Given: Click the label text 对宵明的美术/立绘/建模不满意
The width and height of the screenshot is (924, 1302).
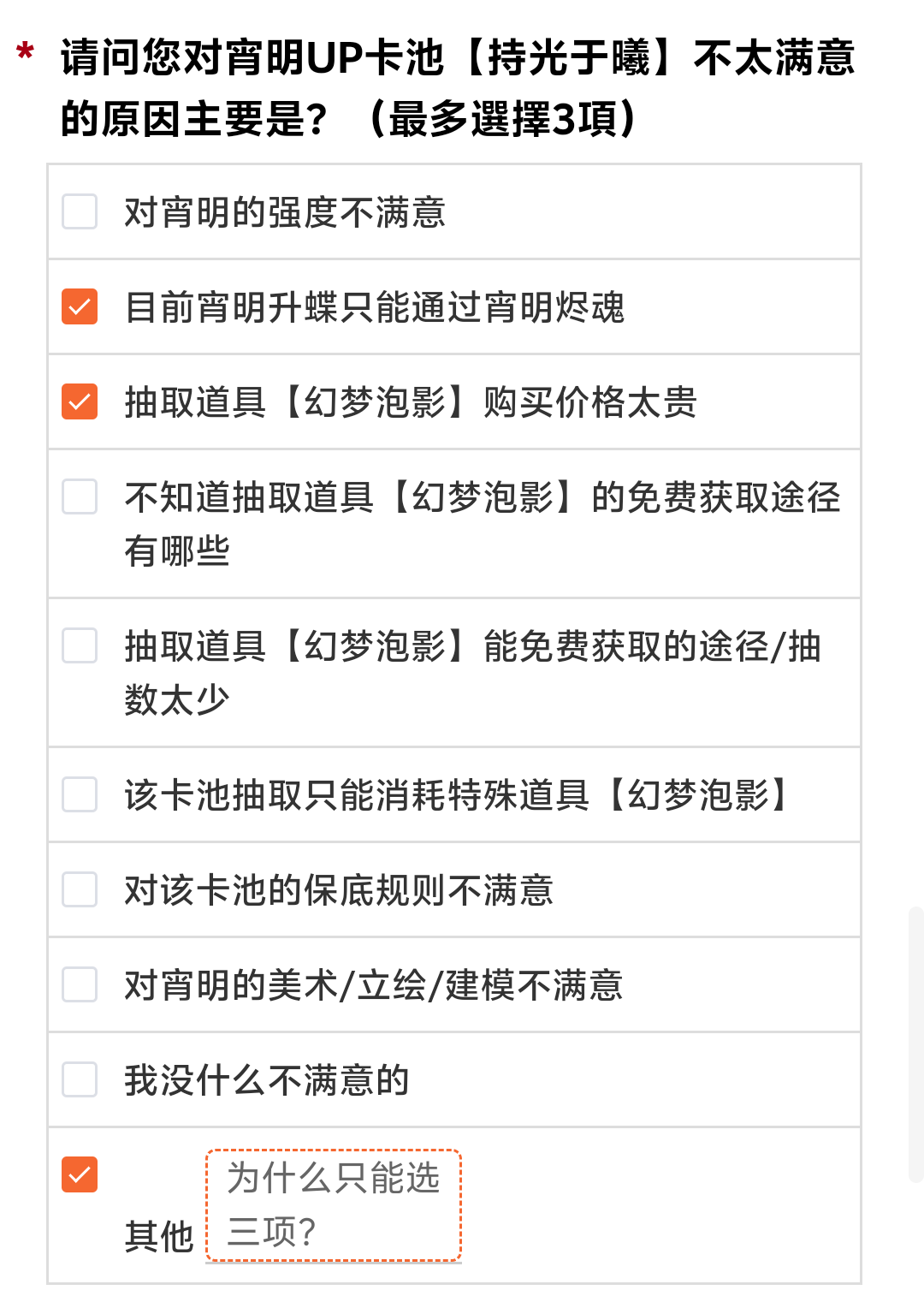Looking at the screenshot, I should pos(374,985).
